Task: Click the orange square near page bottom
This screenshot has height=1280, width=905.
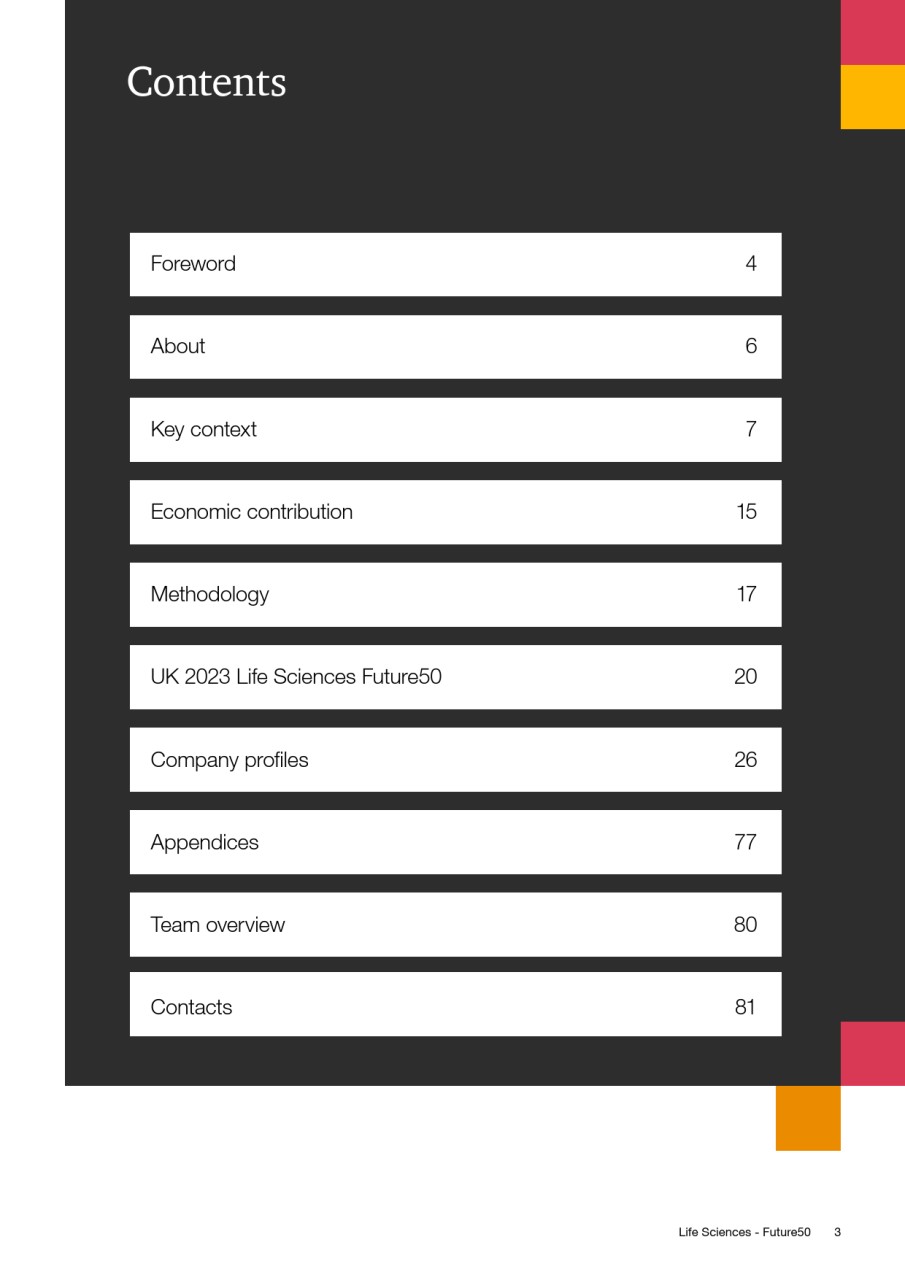Action: 808,1118
